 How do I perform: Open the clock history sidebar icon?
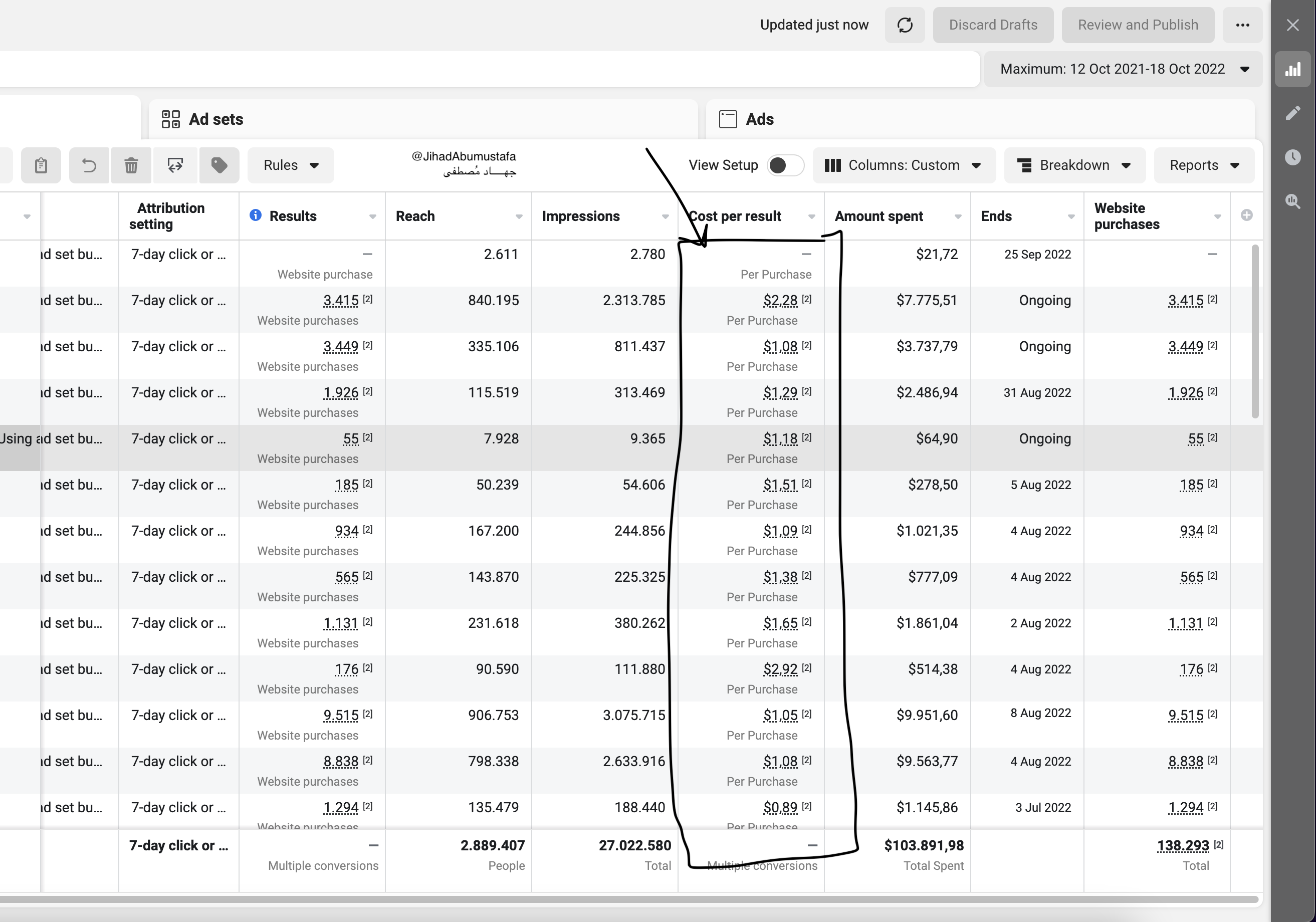coord(1292,157)
